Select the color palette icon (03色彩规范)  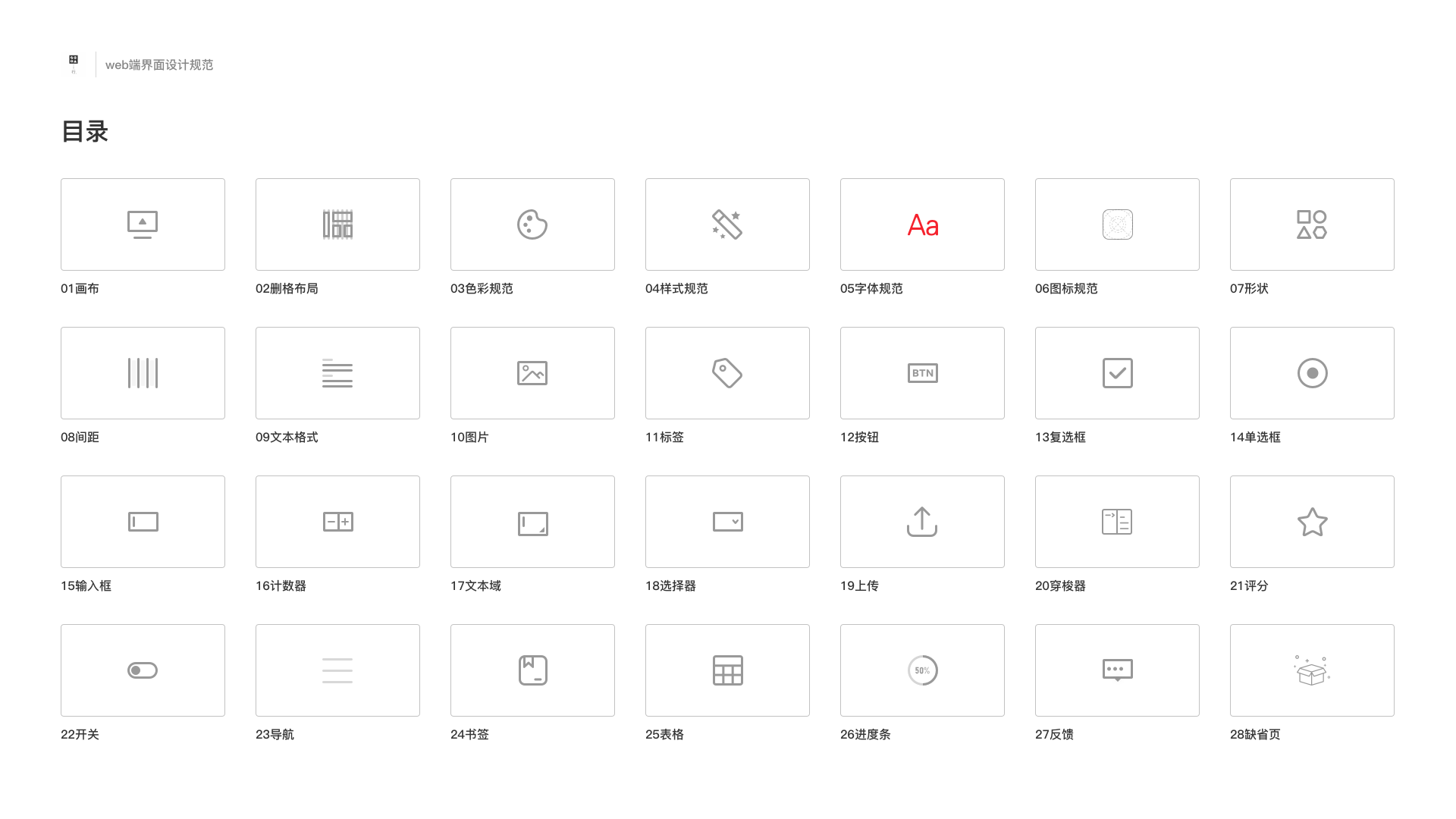(x=532, y=224)
